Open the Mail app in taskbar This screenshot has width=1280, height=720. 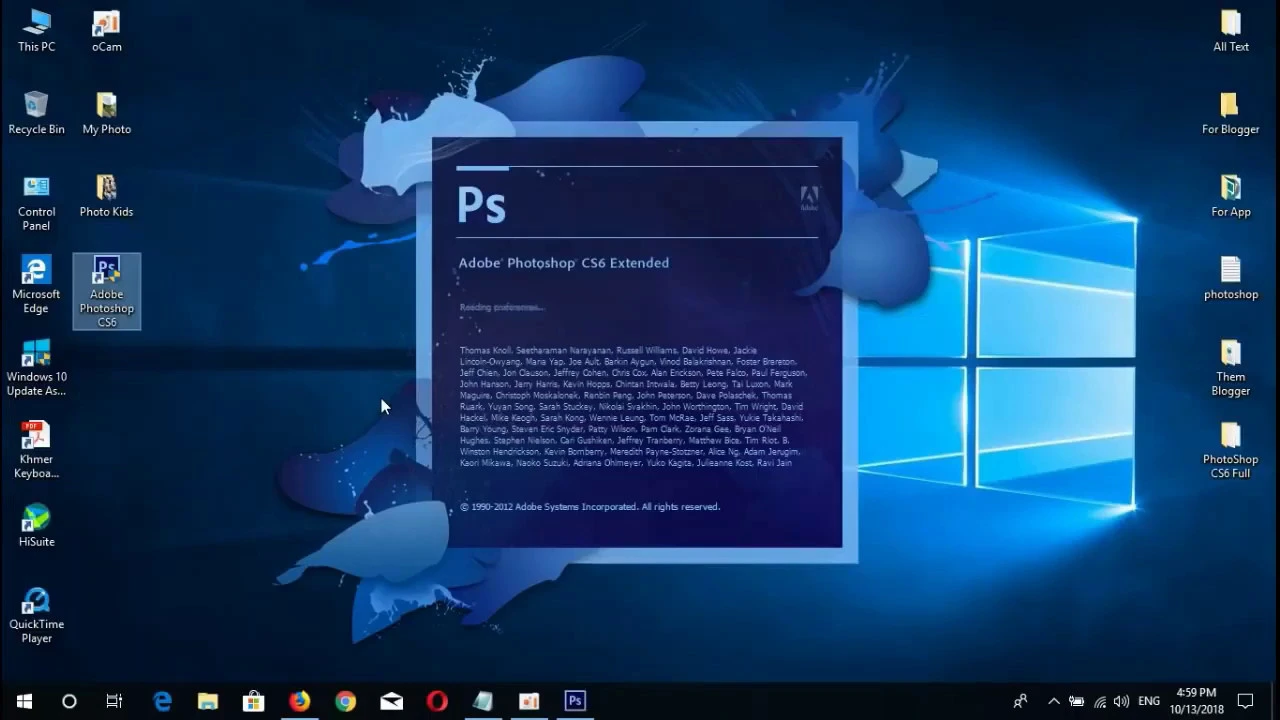pyautogui.click(x=392, y=701)
